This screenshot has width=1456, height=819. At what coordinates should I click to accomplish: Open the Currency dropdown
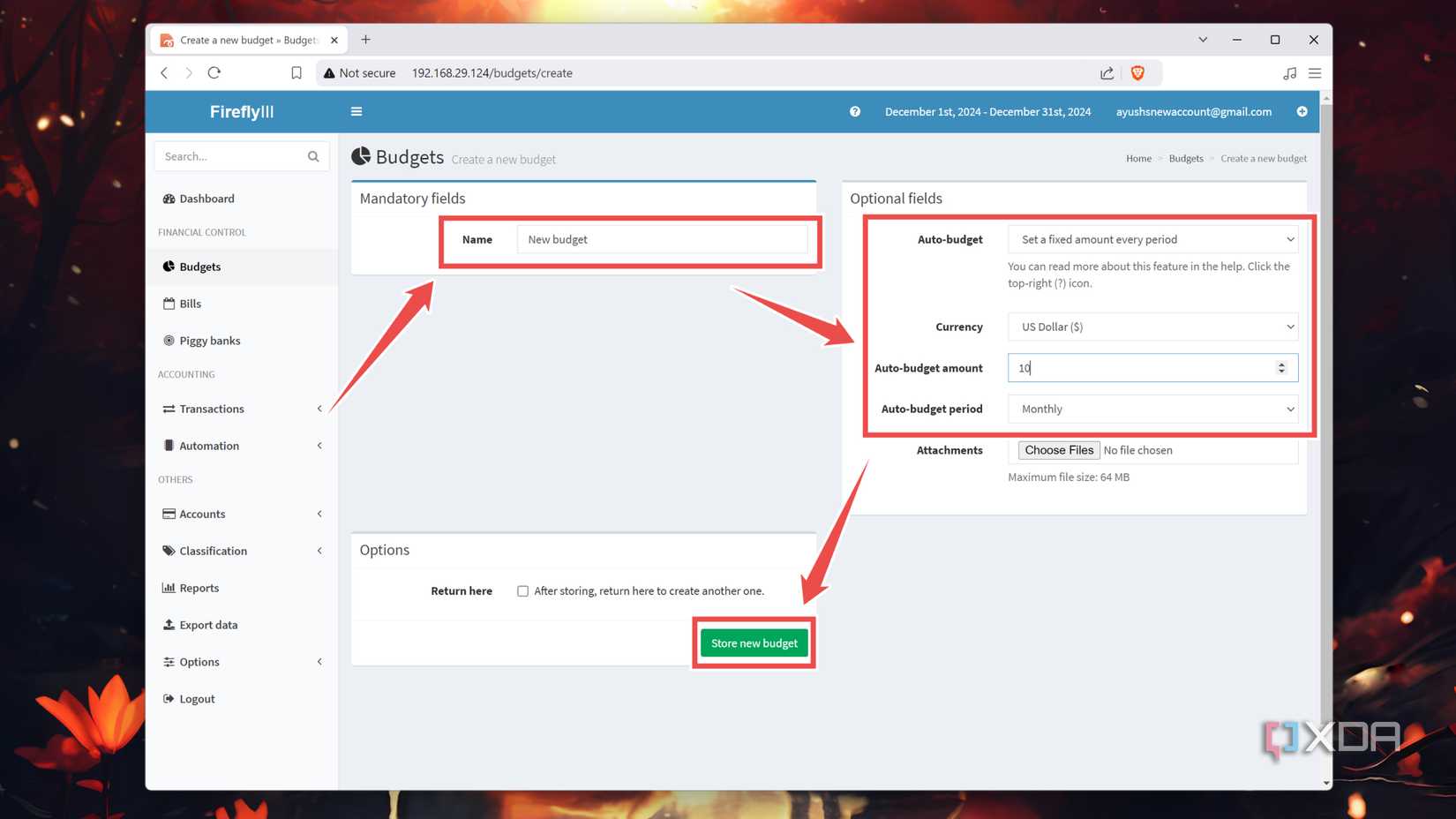pos(1152,327)
